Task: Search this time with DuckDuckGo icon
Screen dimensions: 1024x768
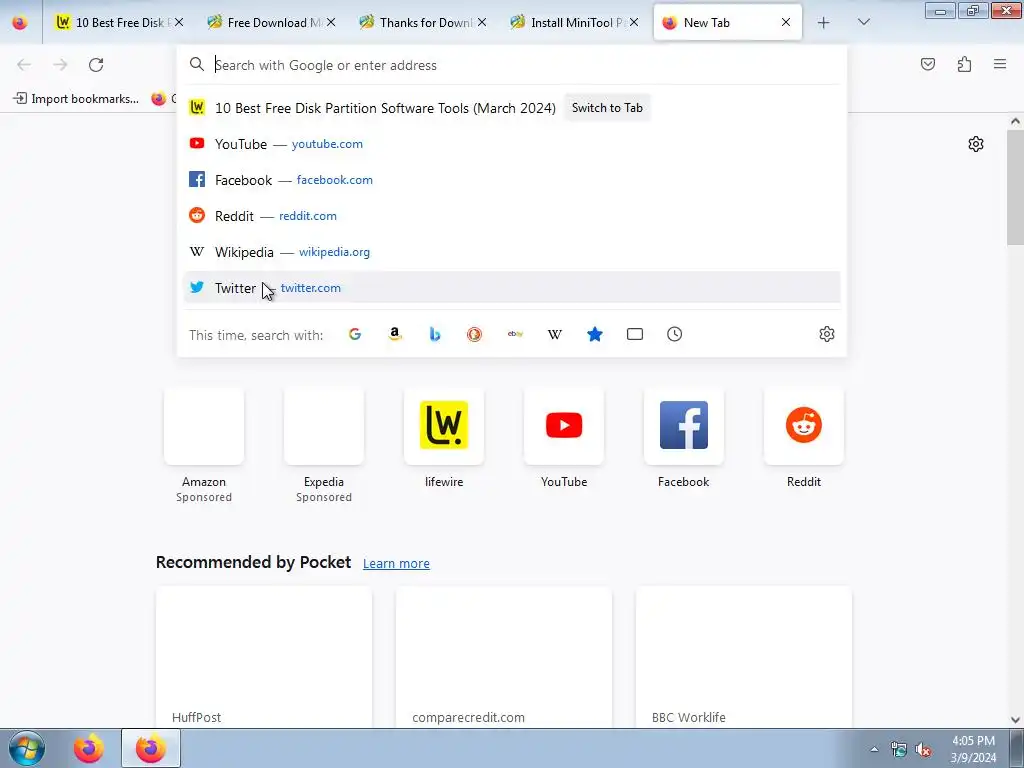Action: coord(475,334)
